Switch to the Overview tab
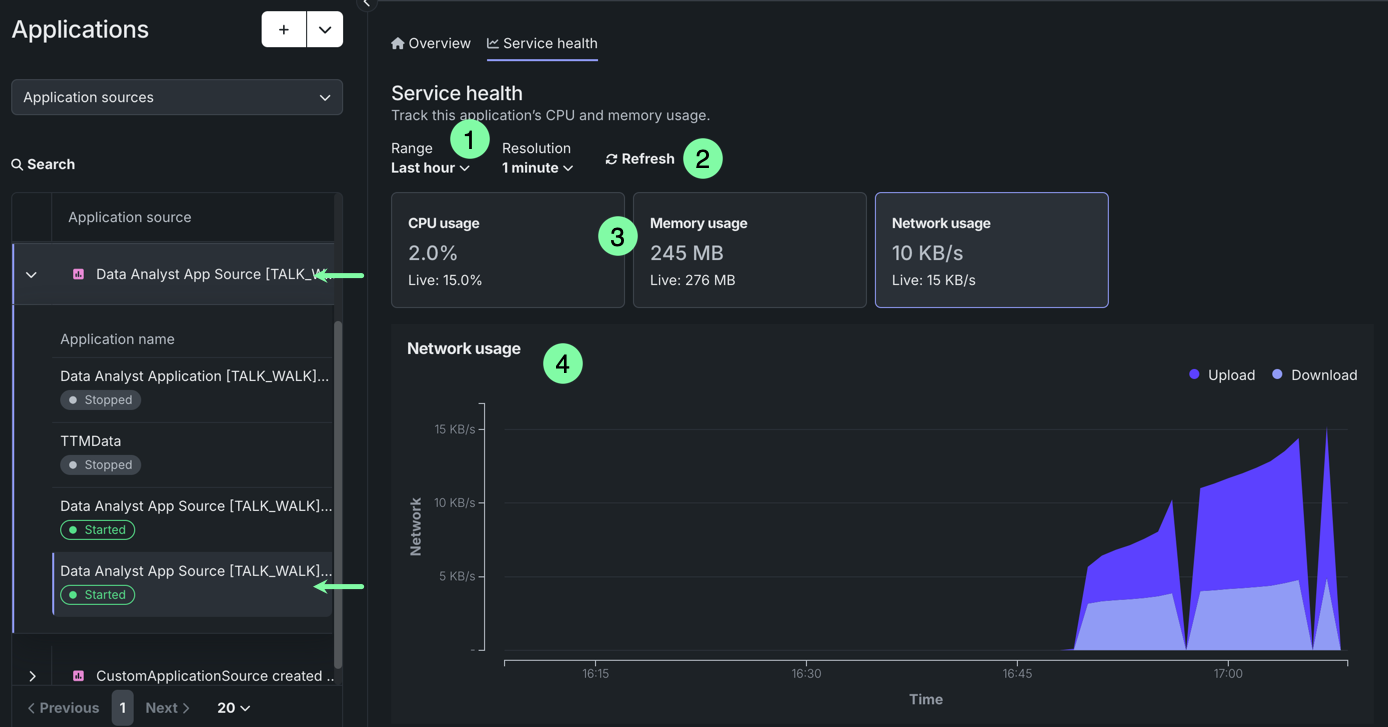Screen dimensions: 1388x727 point(431,43)
